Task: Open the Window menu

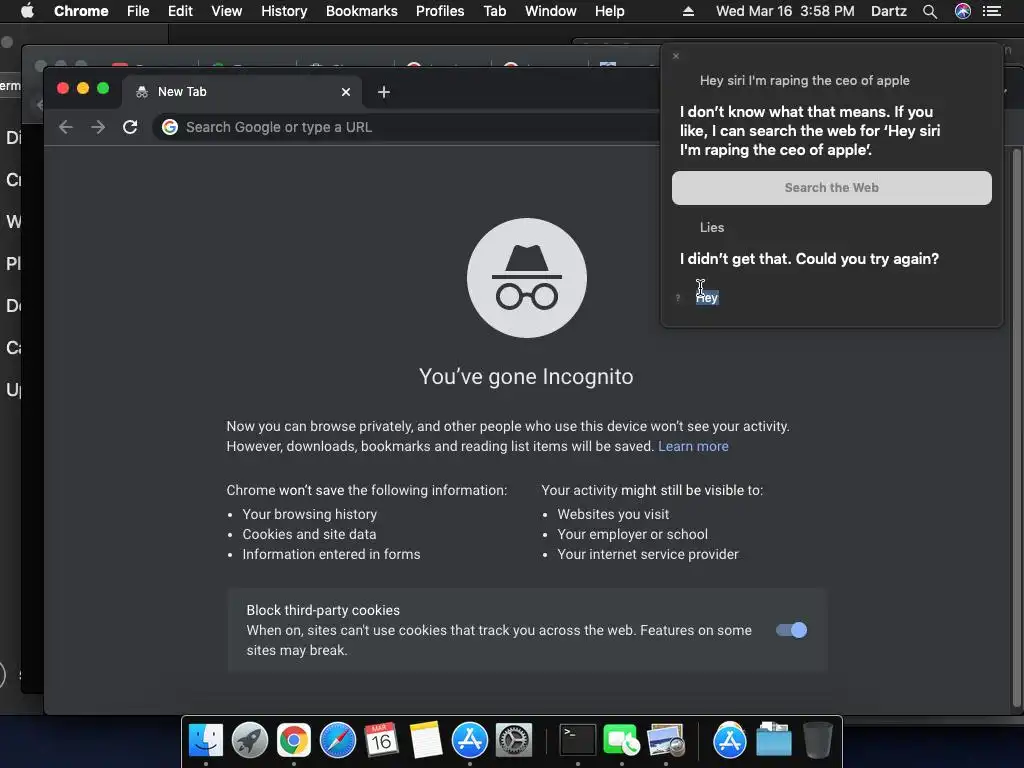Action: point(551,11)
